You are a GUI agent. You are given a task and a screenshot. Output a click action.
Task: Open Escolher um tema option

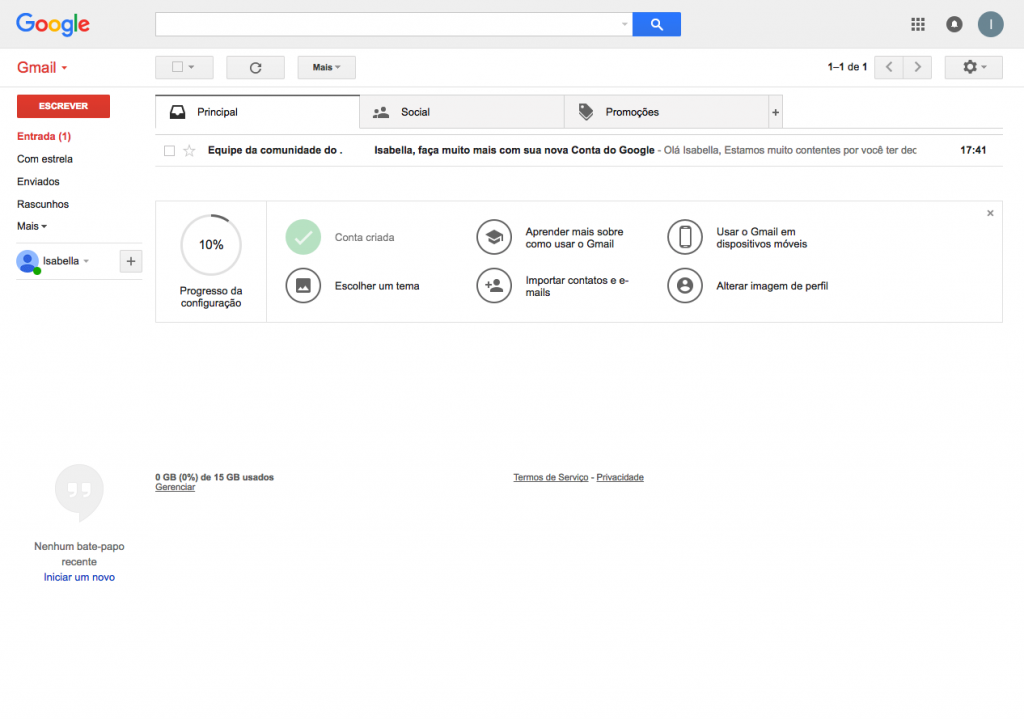point(377,286)
